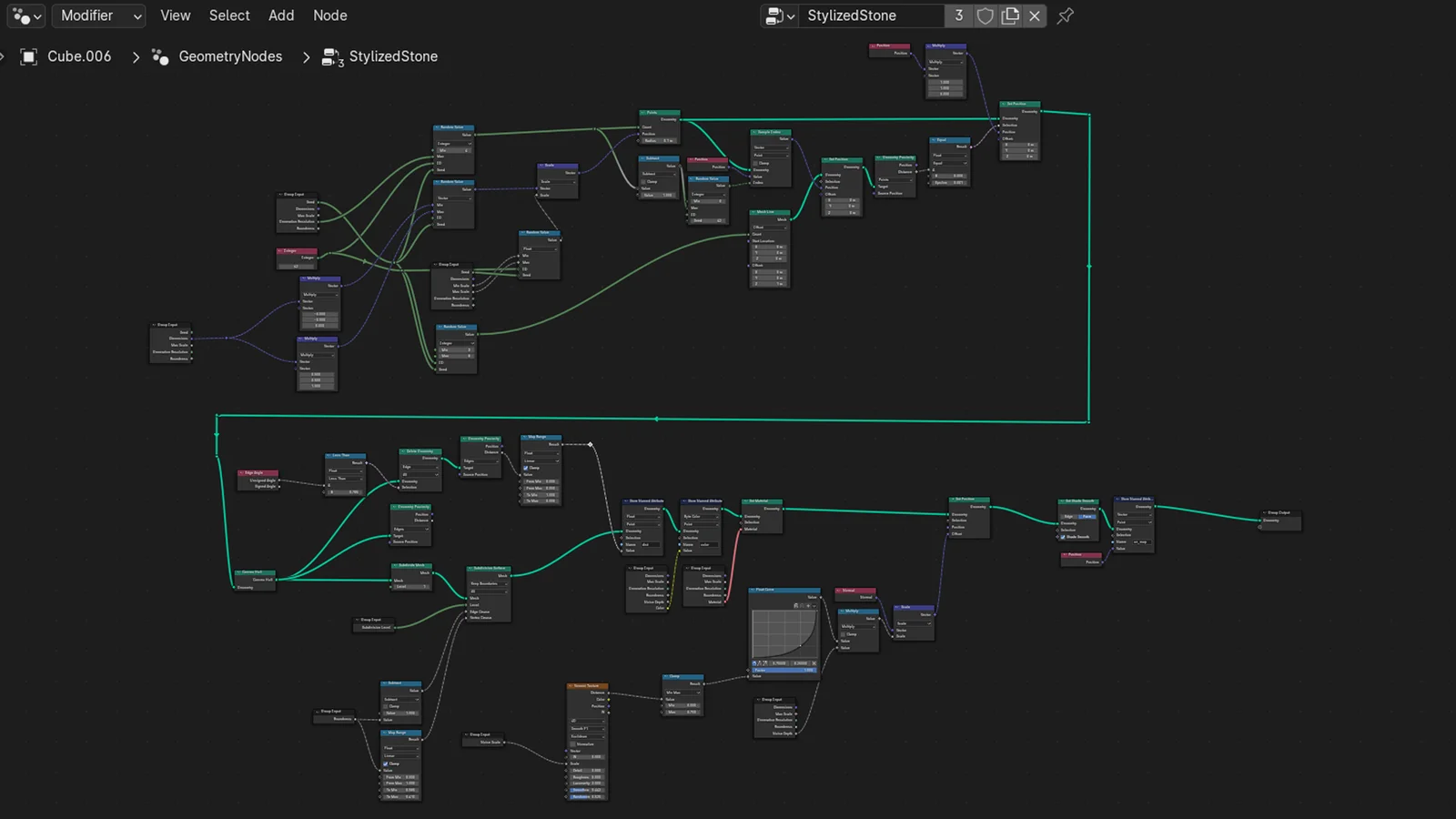Unlink the StylizedStone node tree via X

[x=1035, y=15]
